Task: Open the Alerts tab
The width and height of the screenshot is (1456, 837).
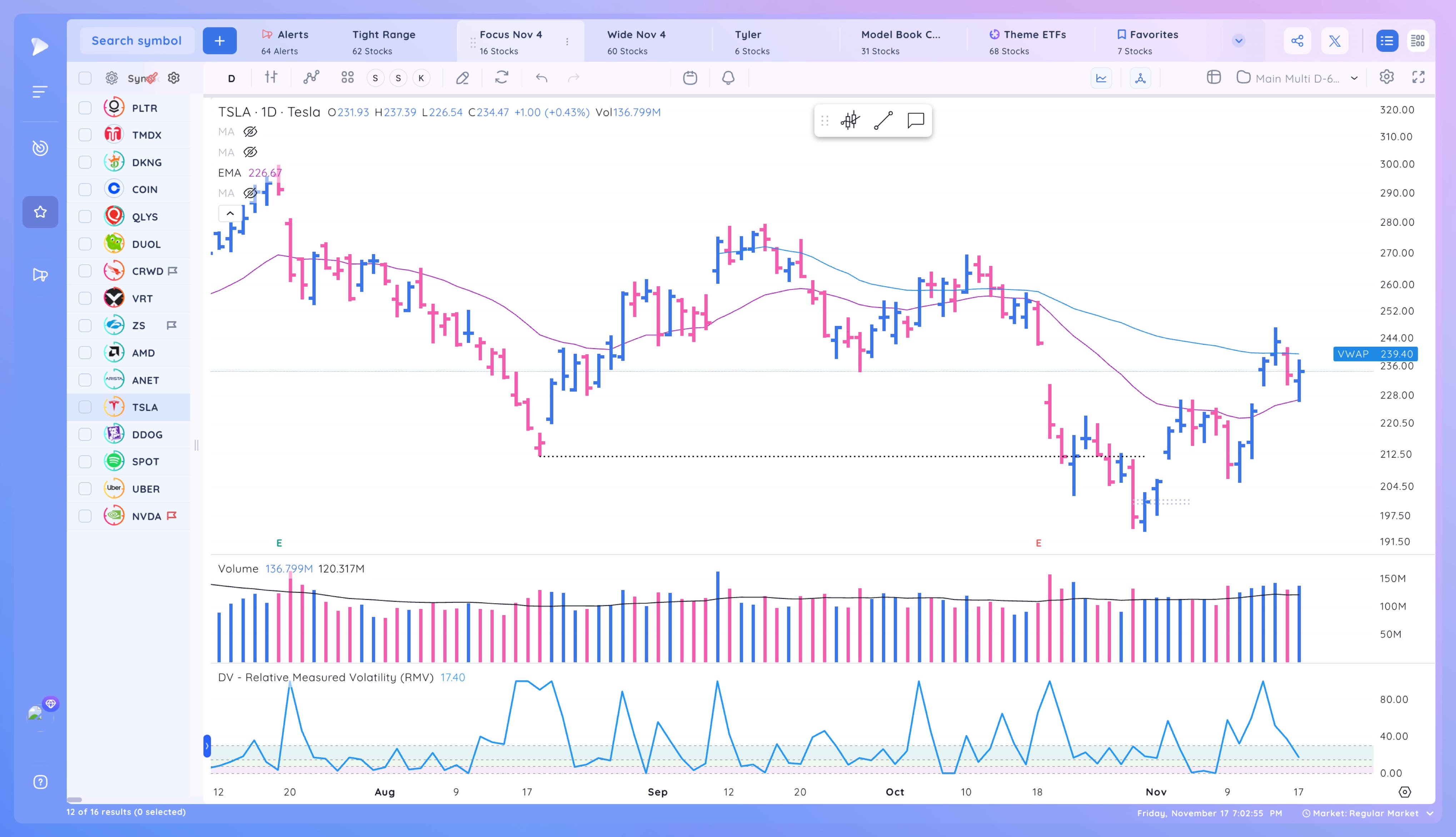Action: coord(285,42)
